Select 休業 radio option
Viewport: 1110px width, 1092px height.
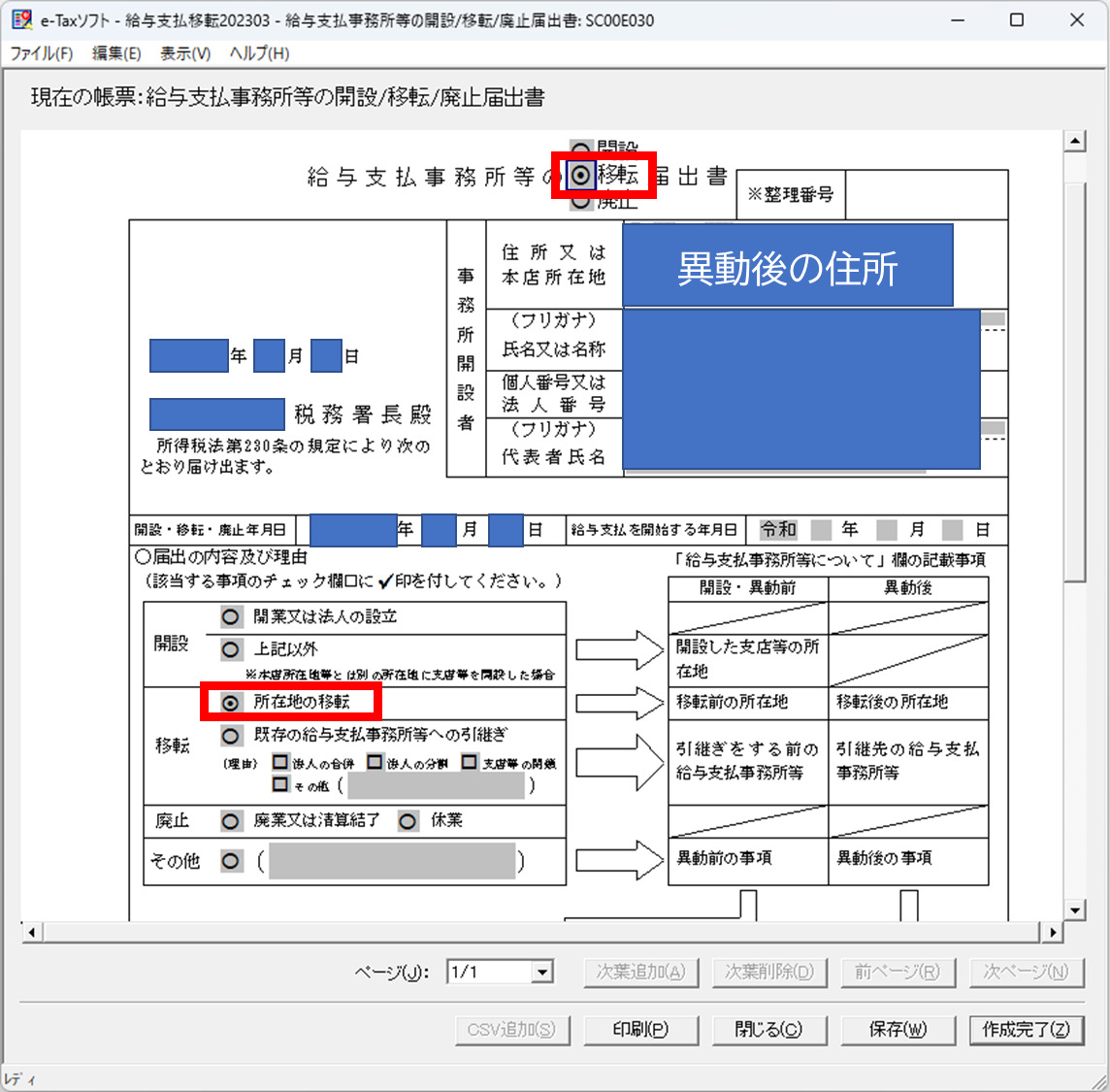[408, 821]
